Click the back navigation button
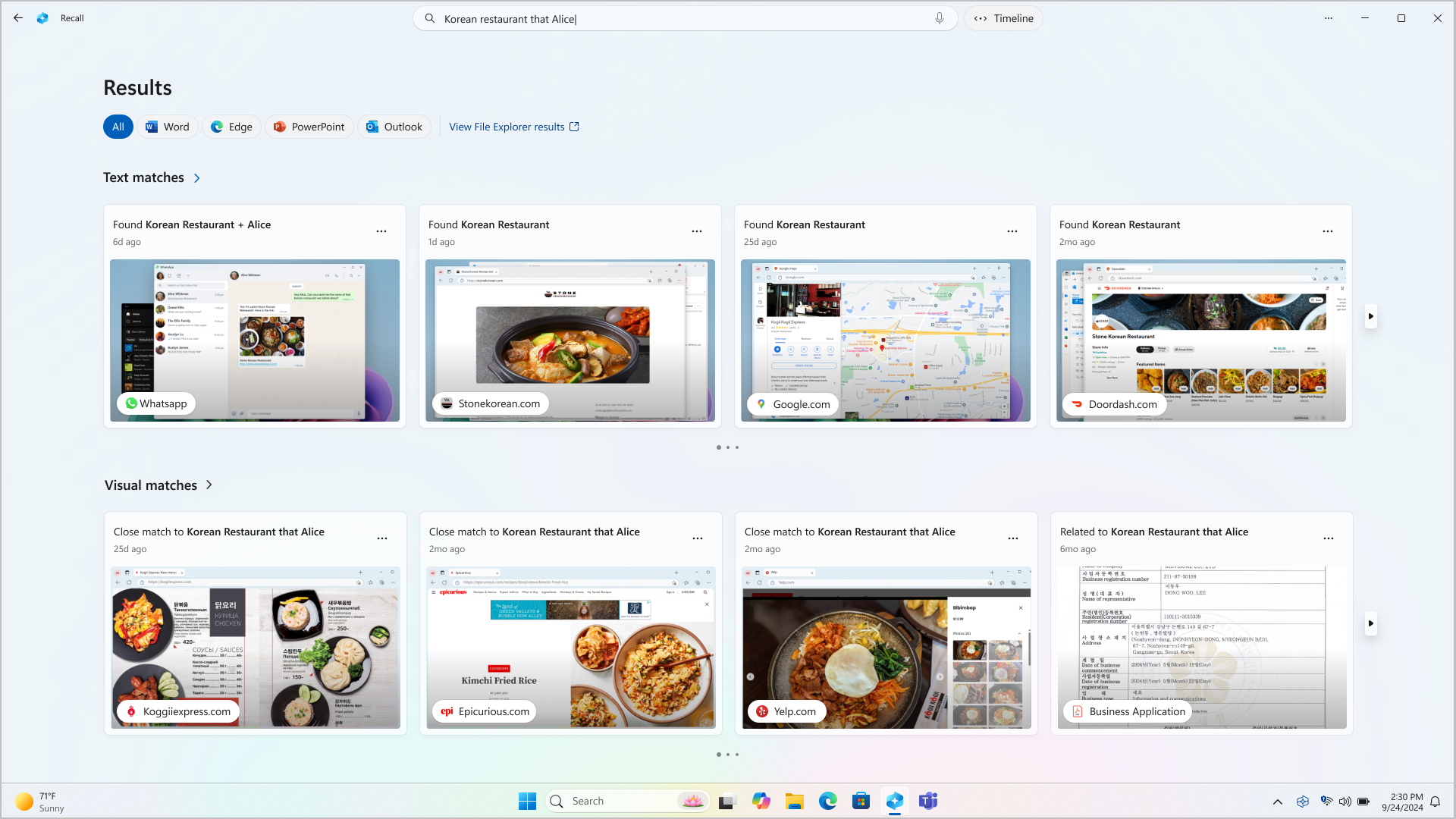Screen dimensions: 1456x819 [17, 18]
